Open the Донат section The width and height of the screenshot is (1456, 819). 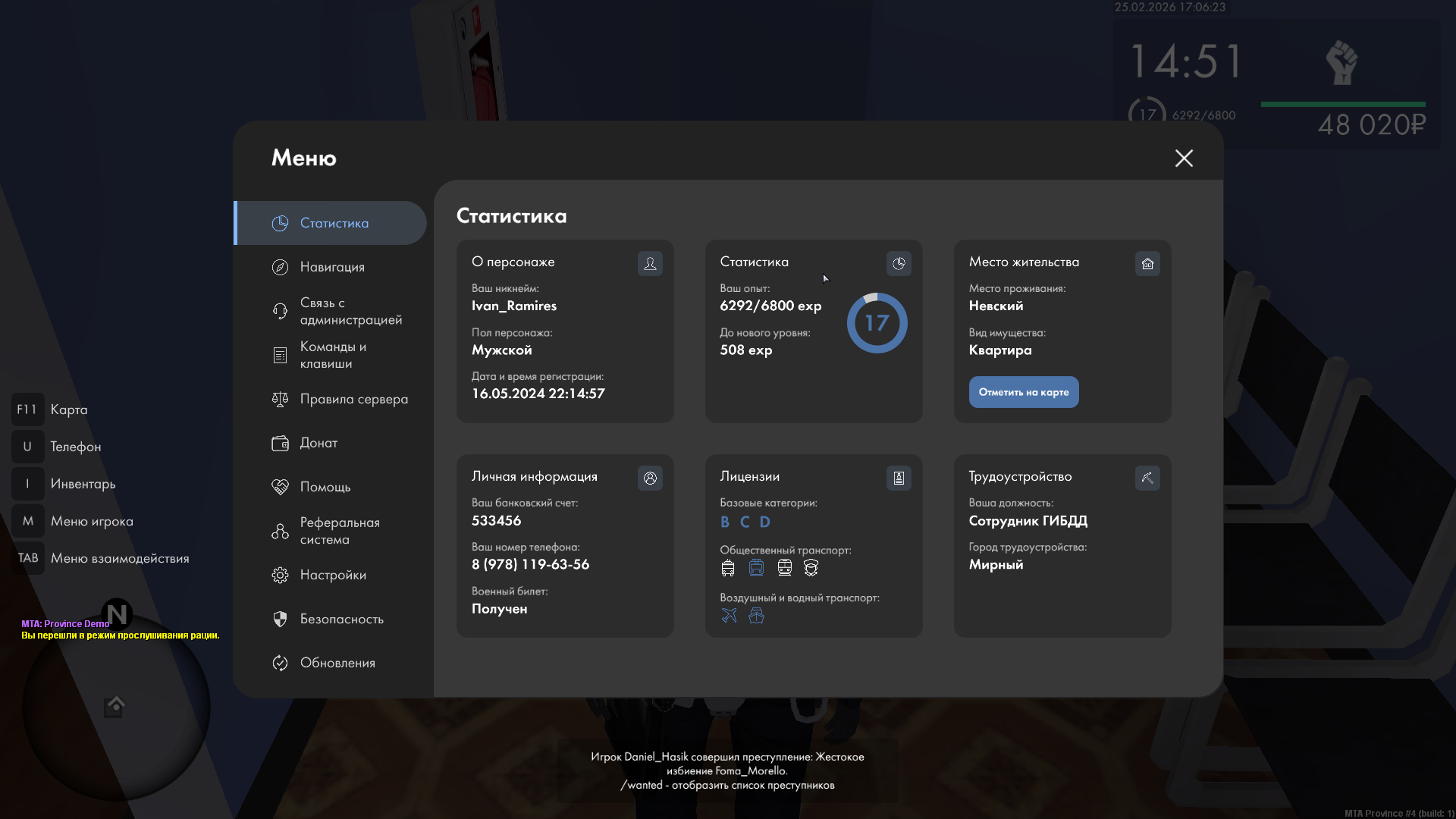[318, 443]
